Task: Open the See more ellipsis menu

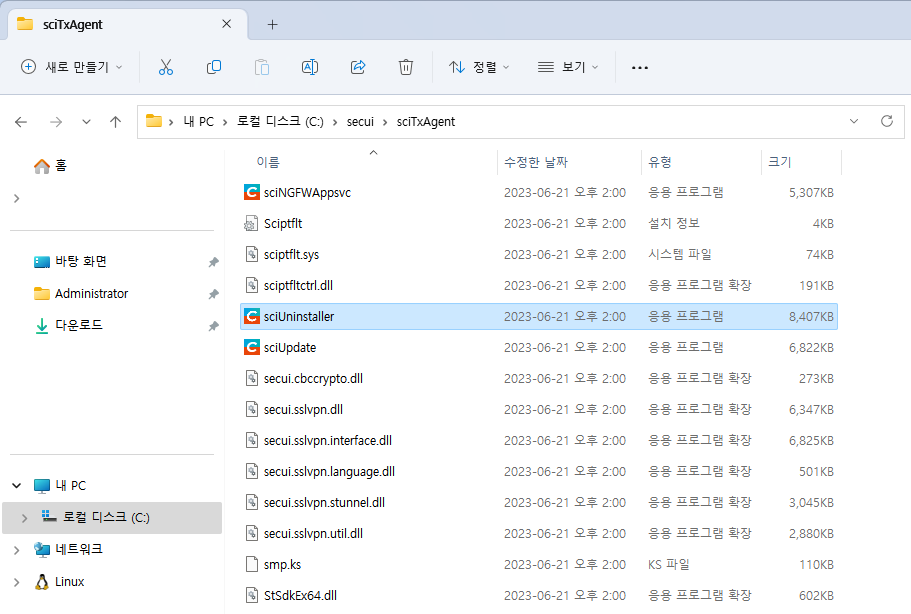Action: 640,68
